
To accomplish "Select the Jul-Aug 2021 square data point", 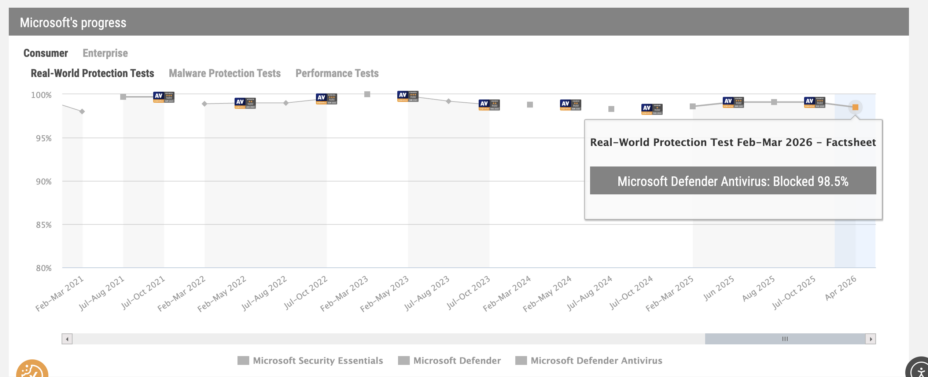I will (x=123, y=96).
